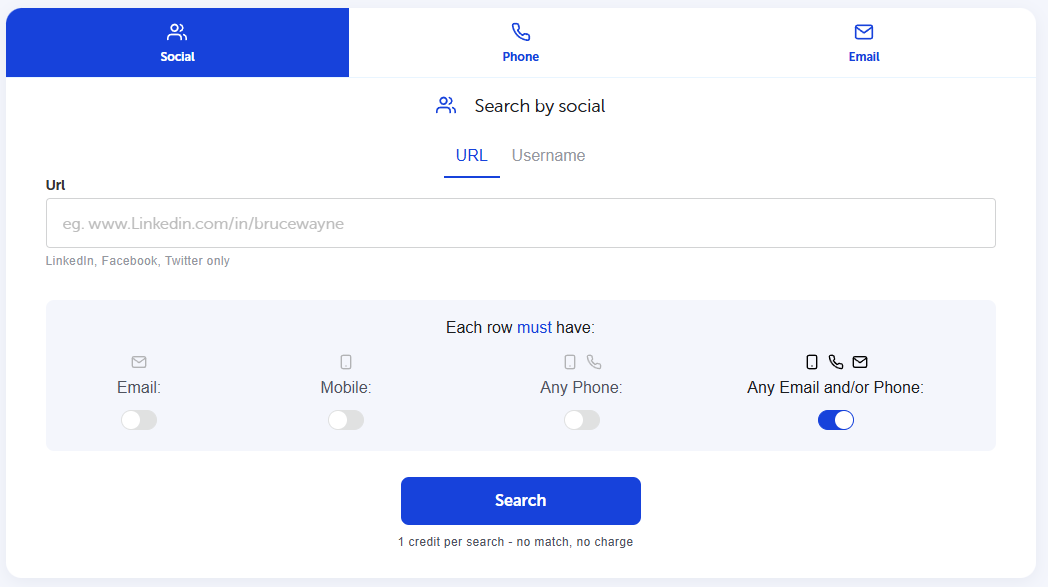1048x587 pixels.
Task: Select the URL sub-tab
Action: [471, 156]
